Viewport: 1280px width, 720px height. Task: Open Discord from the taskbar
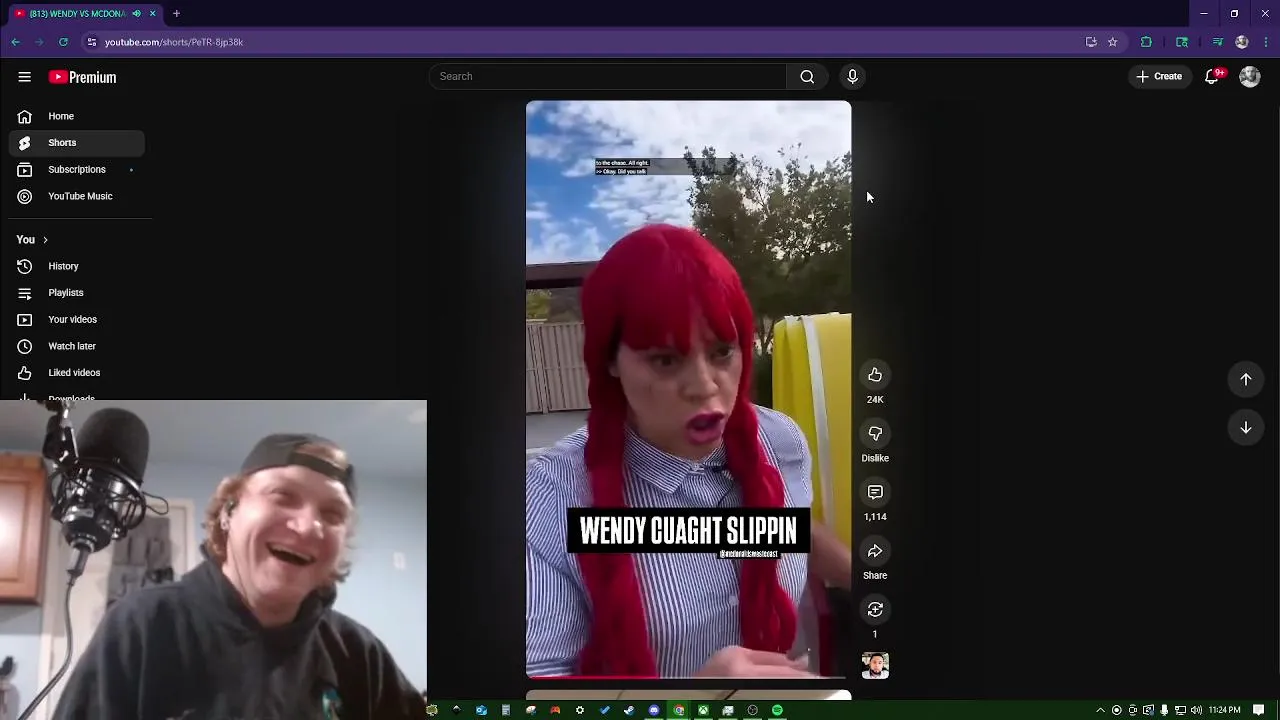point(654,710)
